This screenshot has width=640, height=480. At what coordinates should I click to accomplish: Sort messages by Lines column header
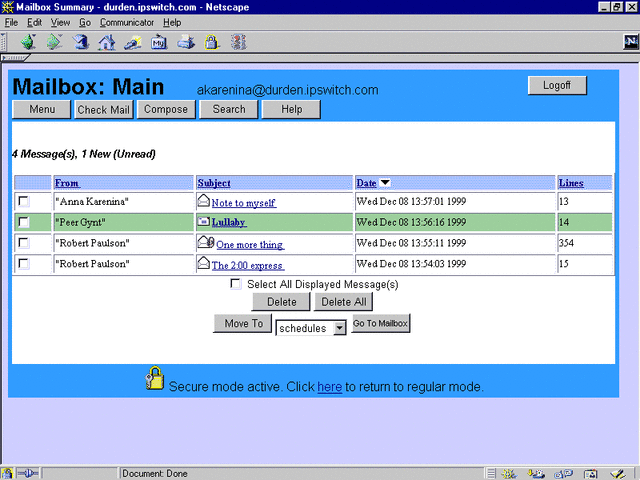point(571,183)
